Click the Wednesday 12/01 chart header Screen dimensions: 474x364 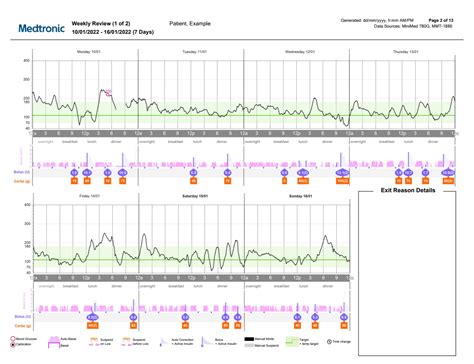[x=300, y=52]
